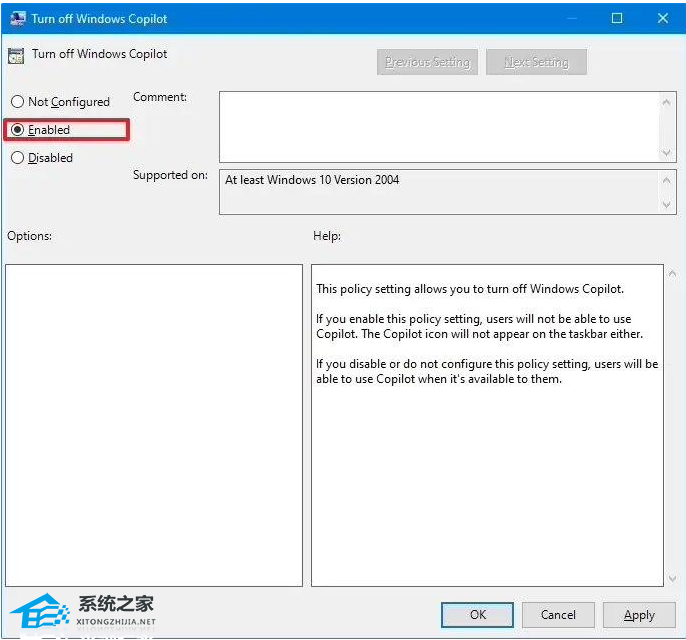Click inside the Comment text box
The image size is (686, 640).
(x=439, y=127)
